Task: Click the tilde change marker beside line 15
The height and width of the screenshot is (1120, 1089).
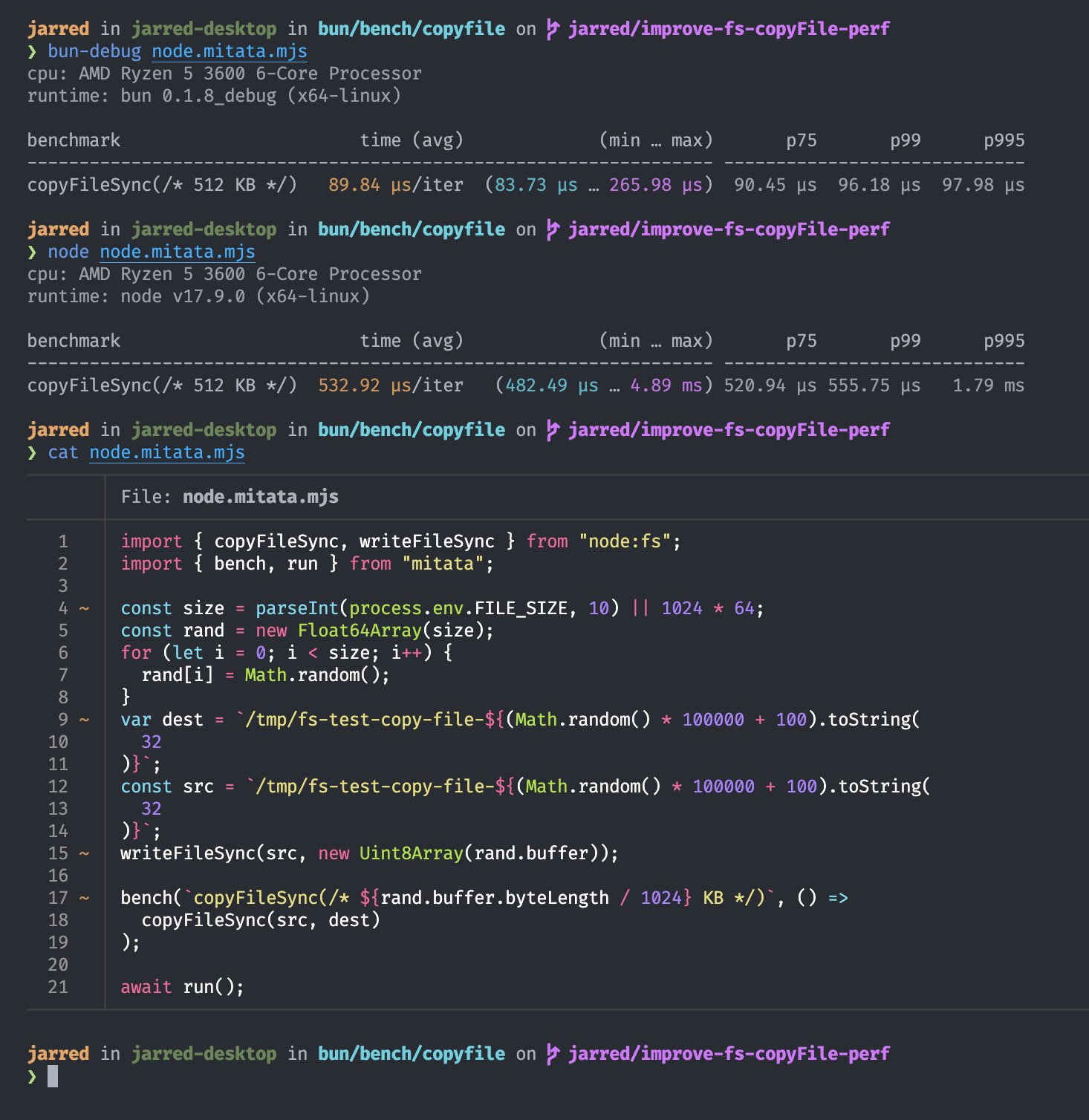Action: (x=85, y=853)
